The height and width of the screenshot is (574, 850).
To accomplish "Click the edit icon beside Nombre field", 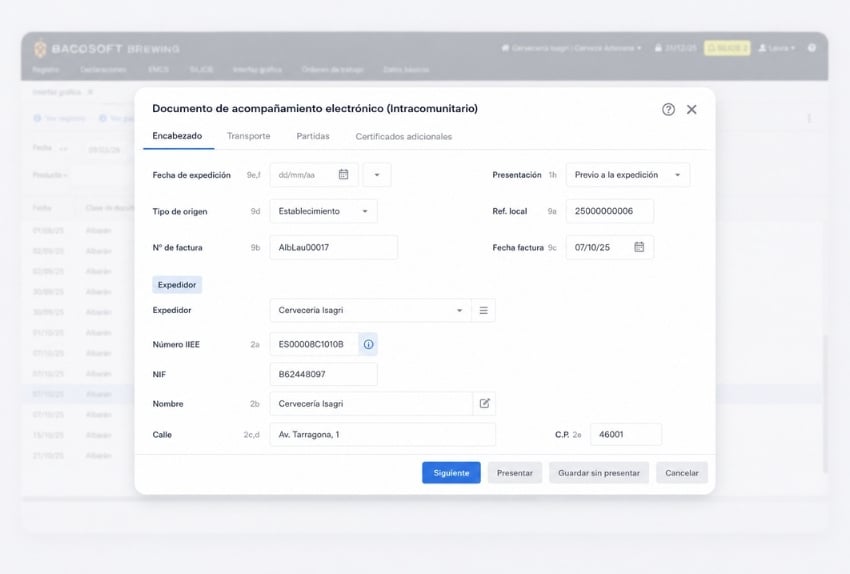I will 485,403.
